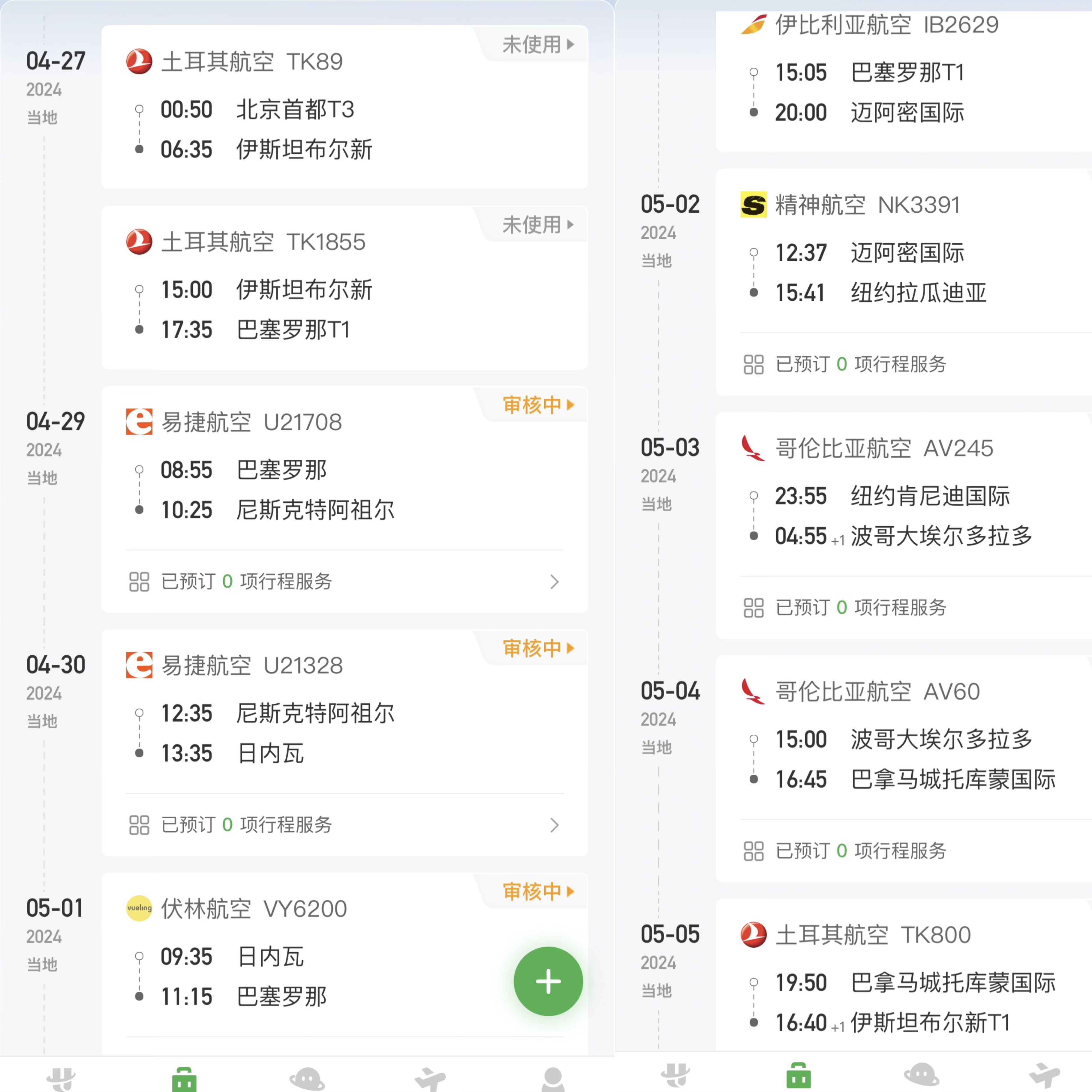Tap the Avianca logo for AV245
Image resolution: width=1092 pixels, height=1092 pixels.
[754, 448]
